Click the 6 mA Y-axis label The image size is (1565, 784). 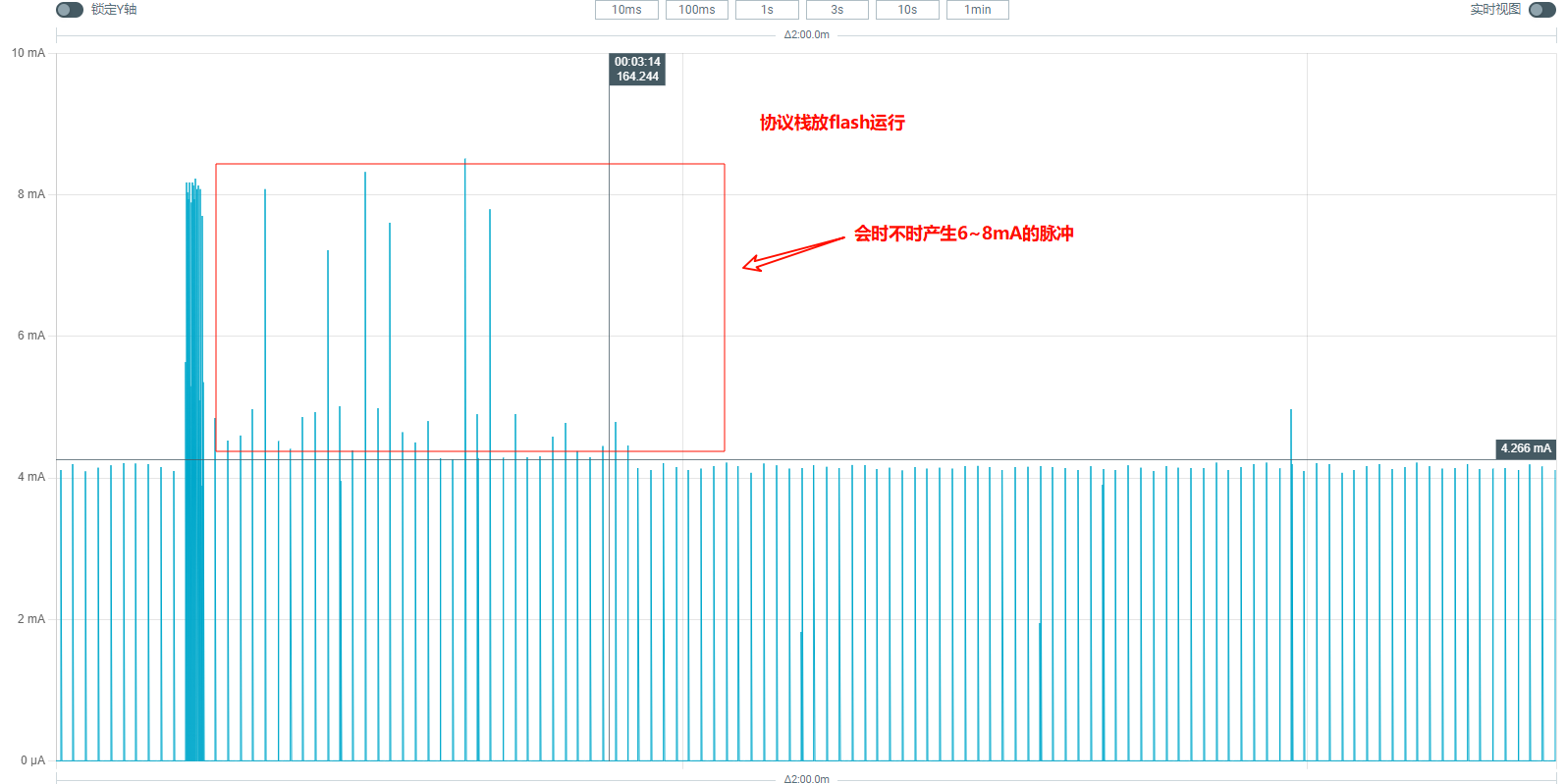click(x=30, y=336)
